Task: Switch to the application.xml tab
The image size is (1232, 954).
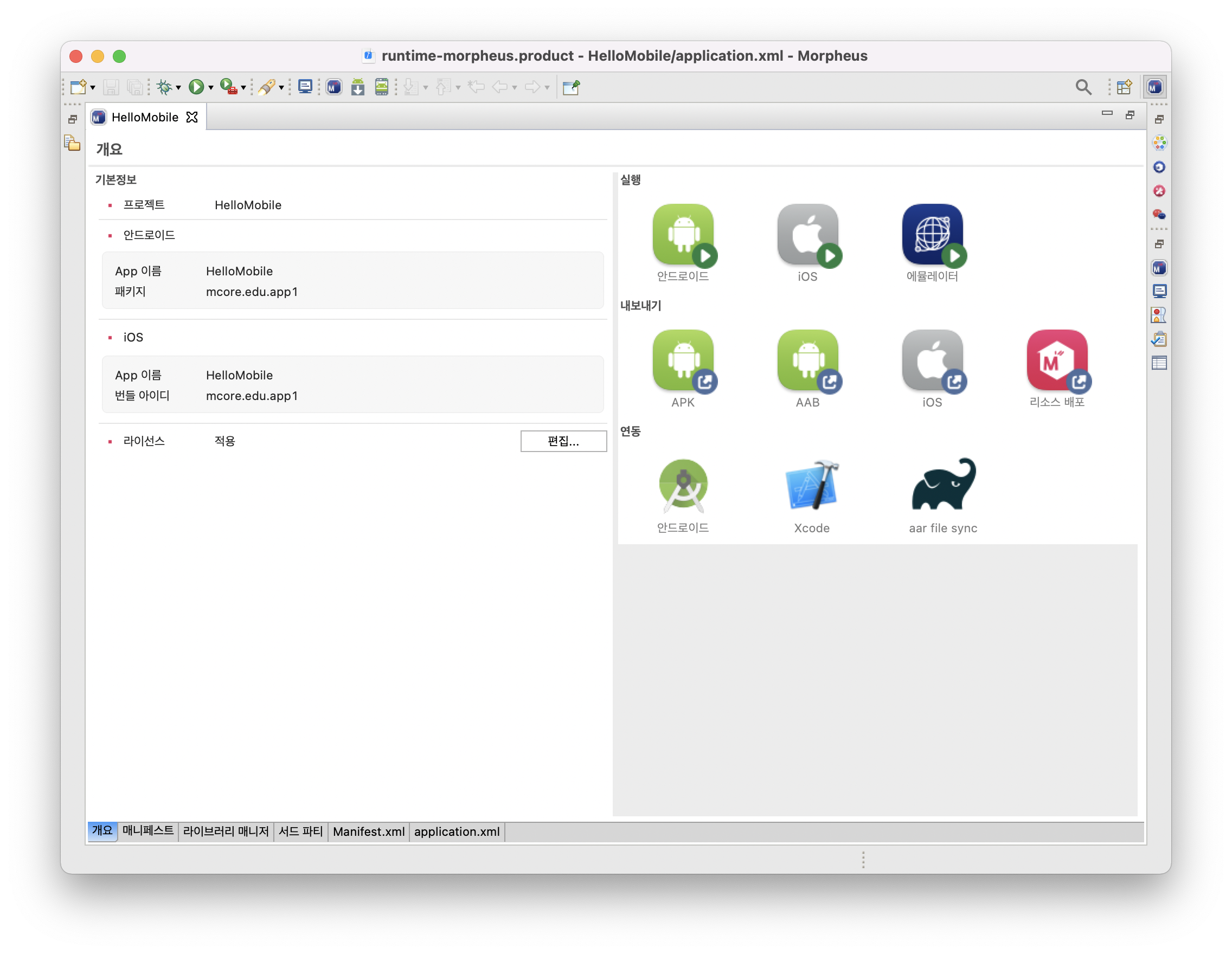Action: coord(457,831)
